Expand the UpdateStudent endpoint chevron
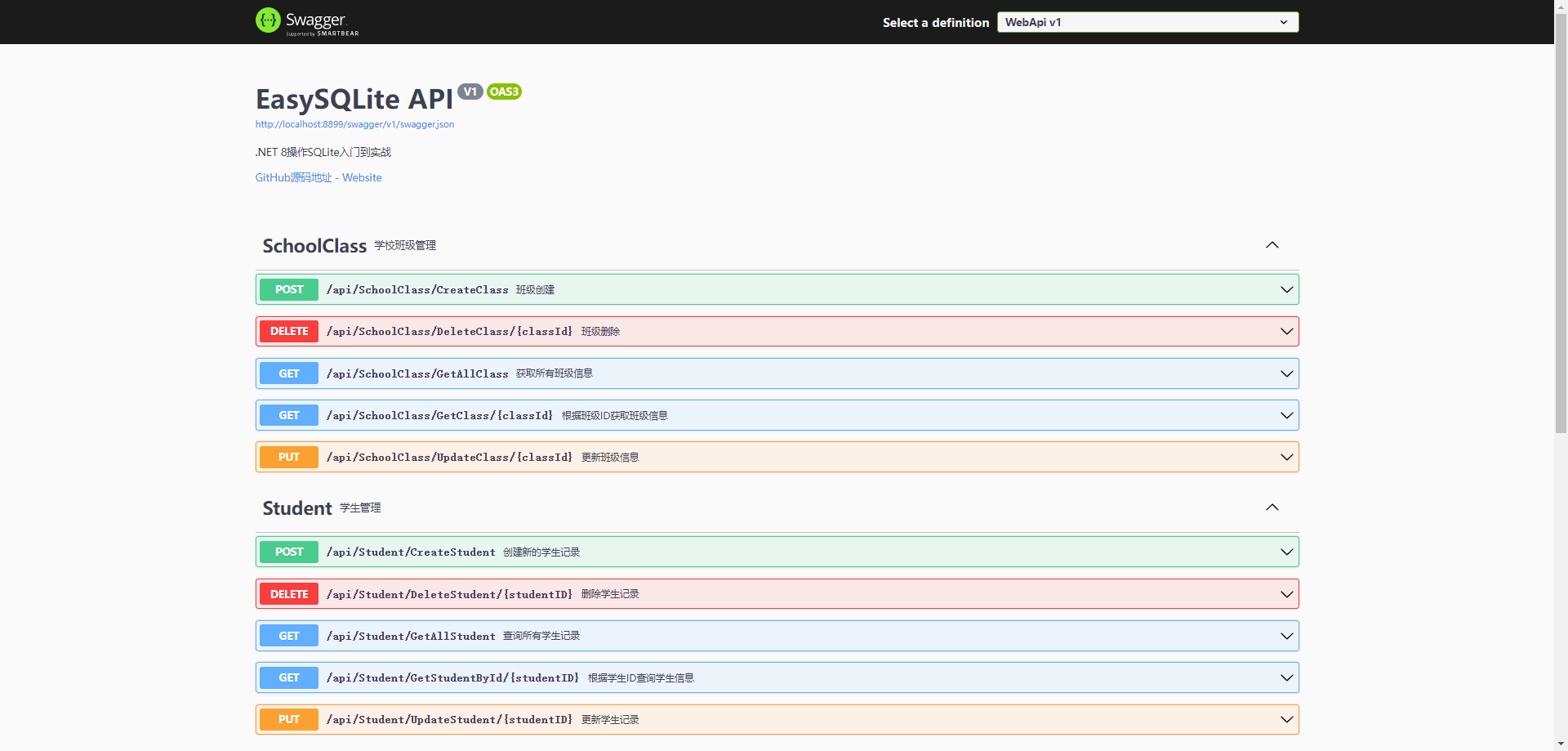The image size is (1568, 751). [1286, 719]
